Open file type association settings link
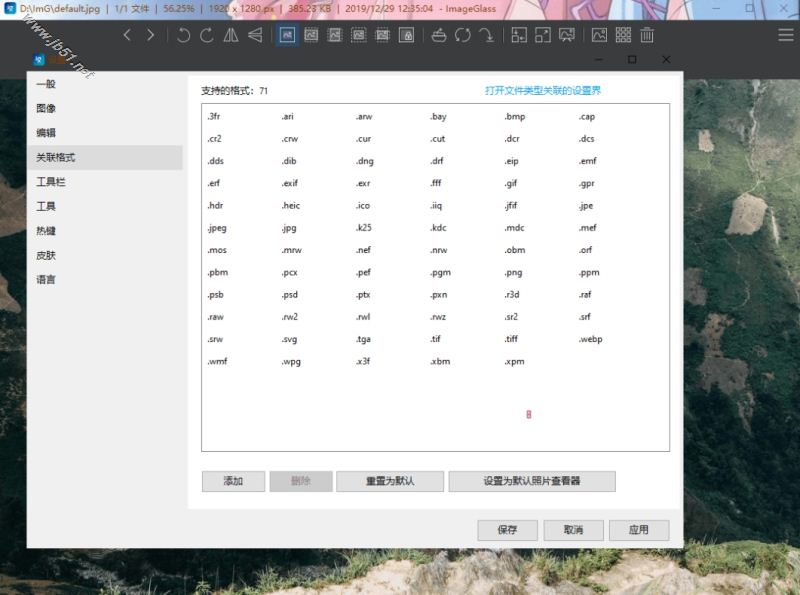This screenshot has height=595, width=800. click(x=543, y=91)
